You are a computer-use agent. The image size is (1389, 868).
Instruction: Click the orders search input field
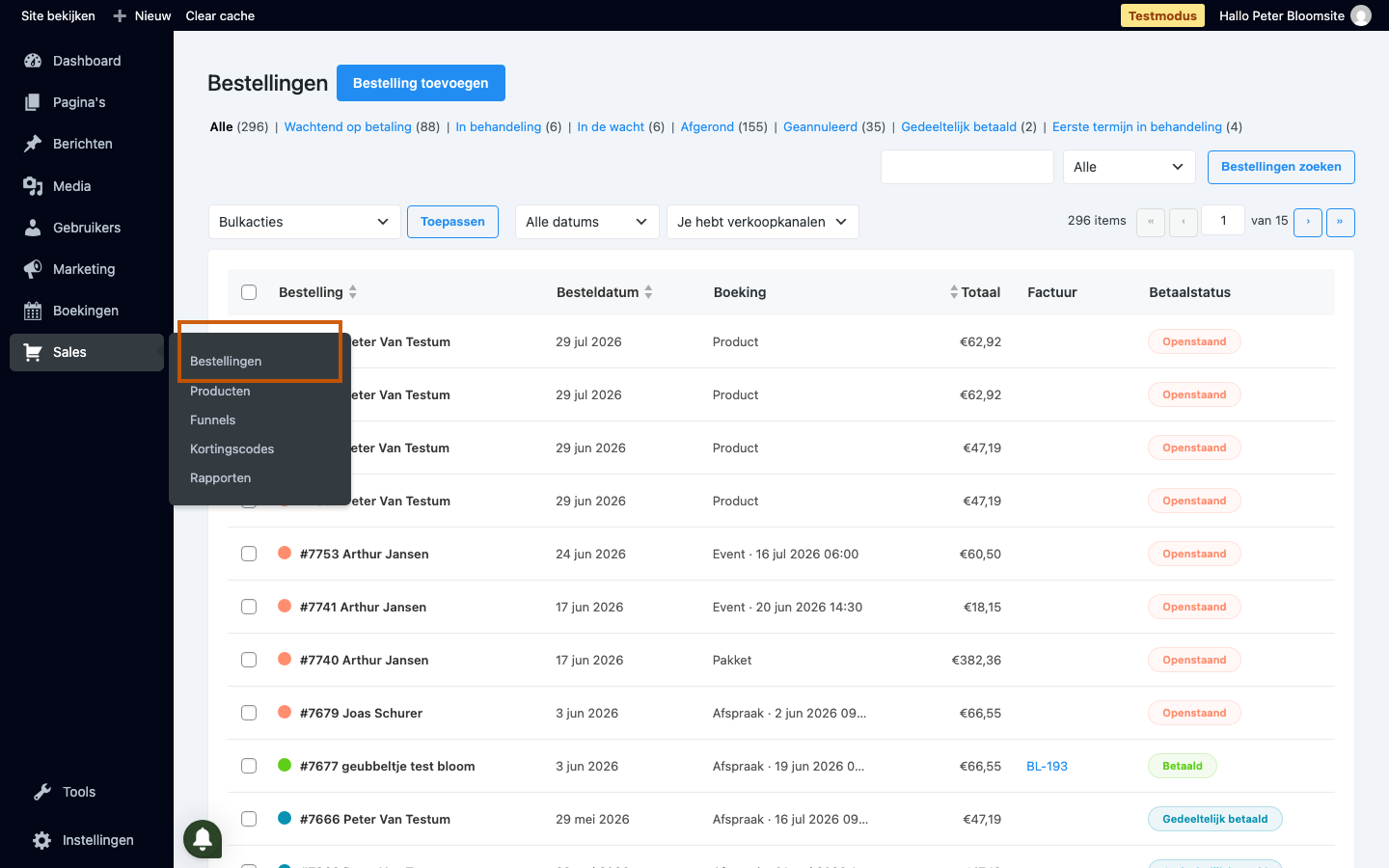pyautogui.click(x=967, y=167)
